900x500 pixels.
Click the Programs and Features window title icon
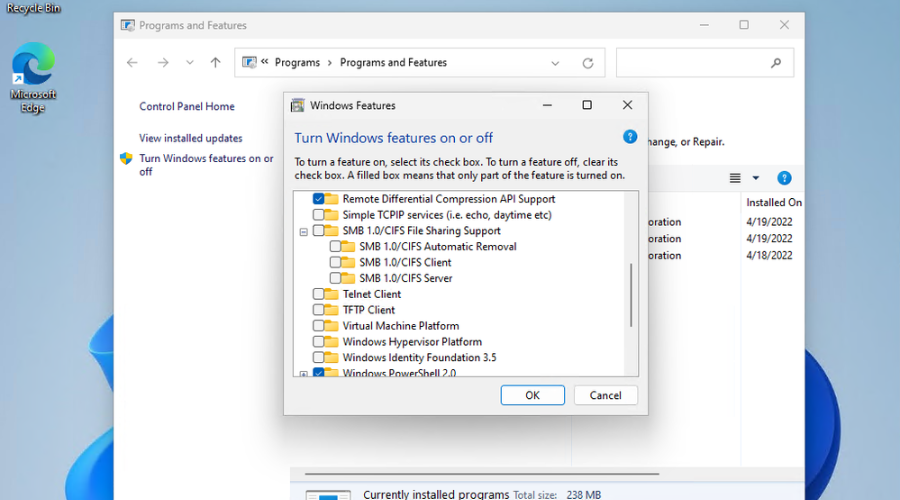[127, 25]
